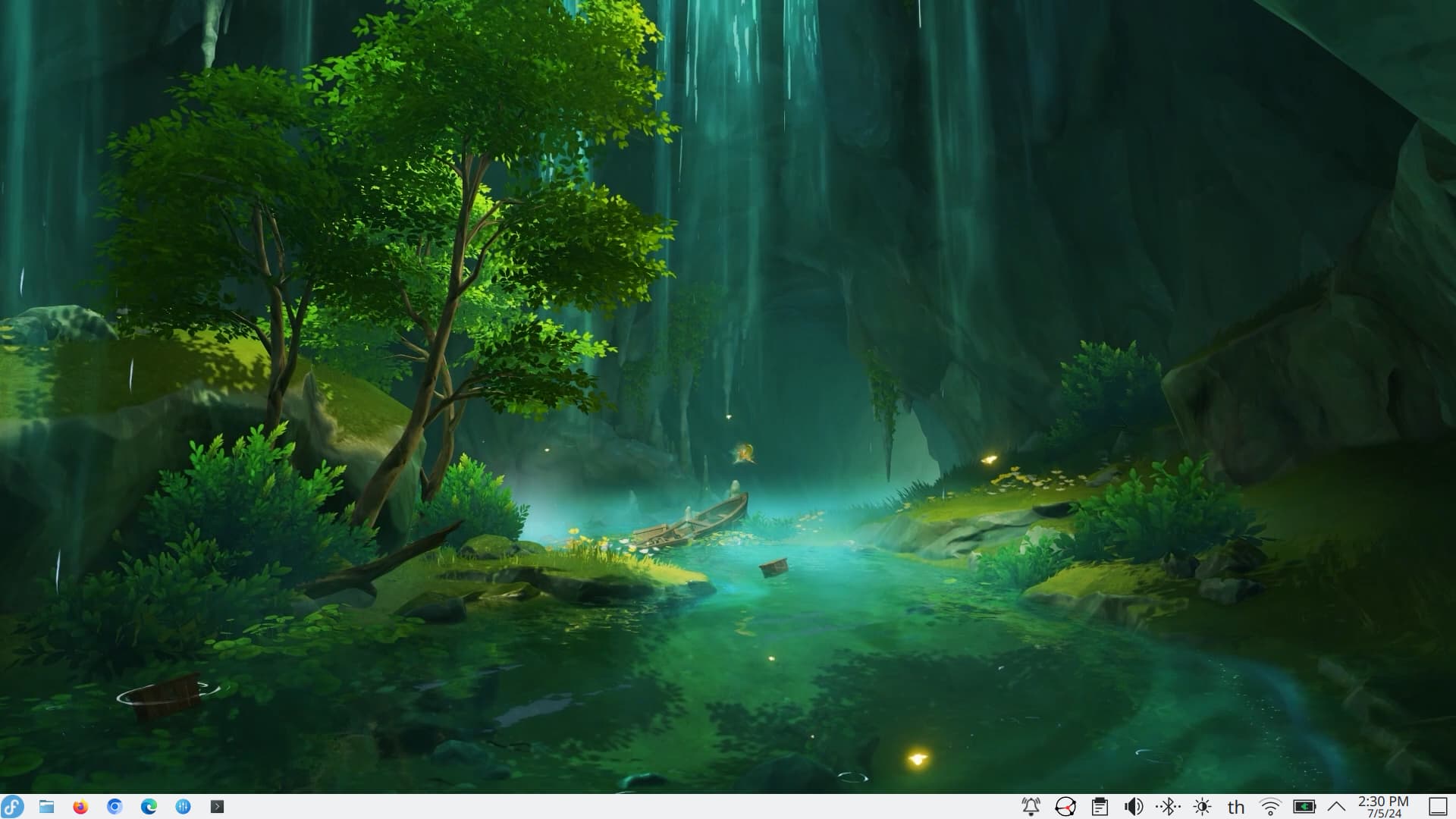
Task: Launch the Konsole terminal
Action: click(217, 806)
